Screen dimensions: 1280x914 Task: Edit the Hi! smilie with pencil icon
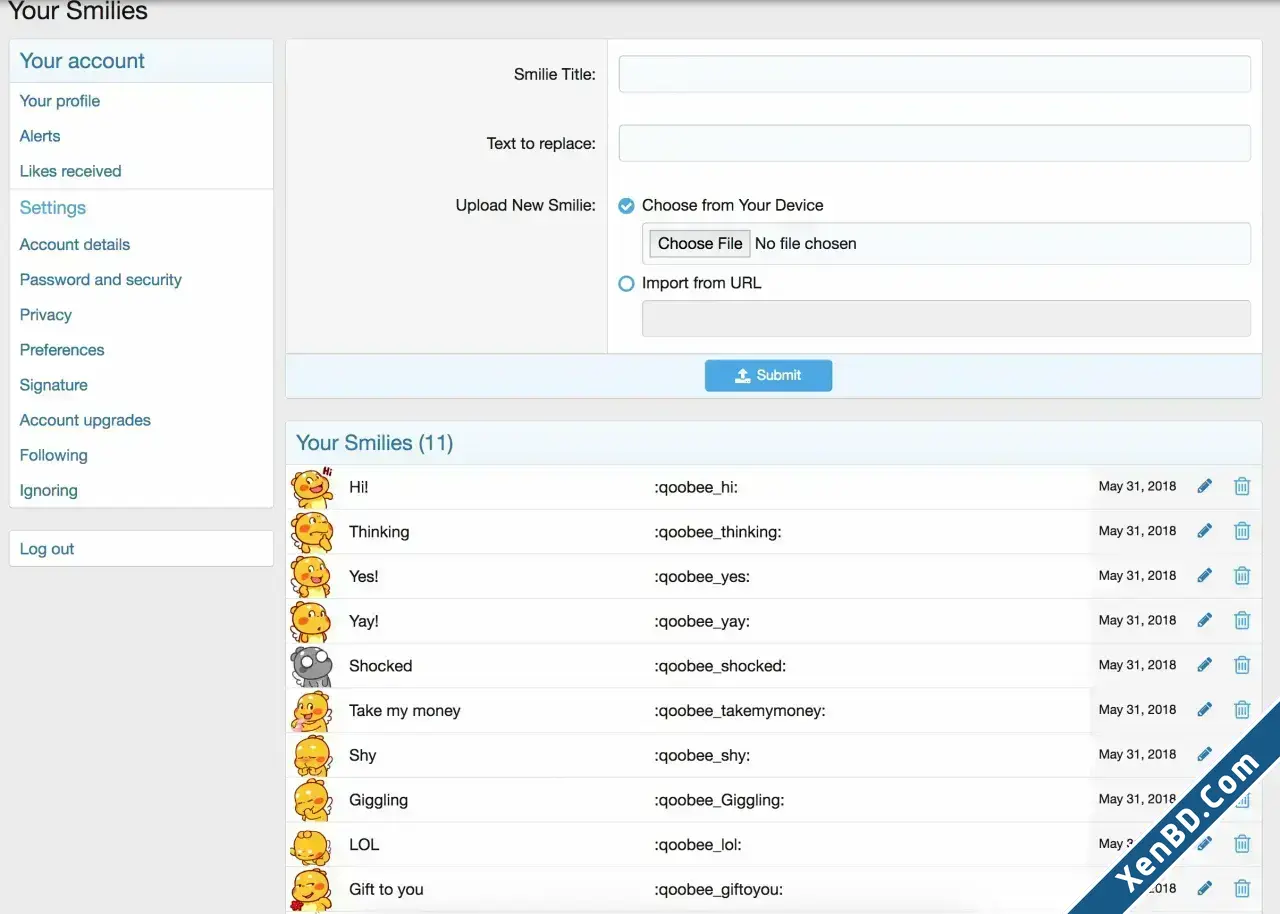point(1204,486)
